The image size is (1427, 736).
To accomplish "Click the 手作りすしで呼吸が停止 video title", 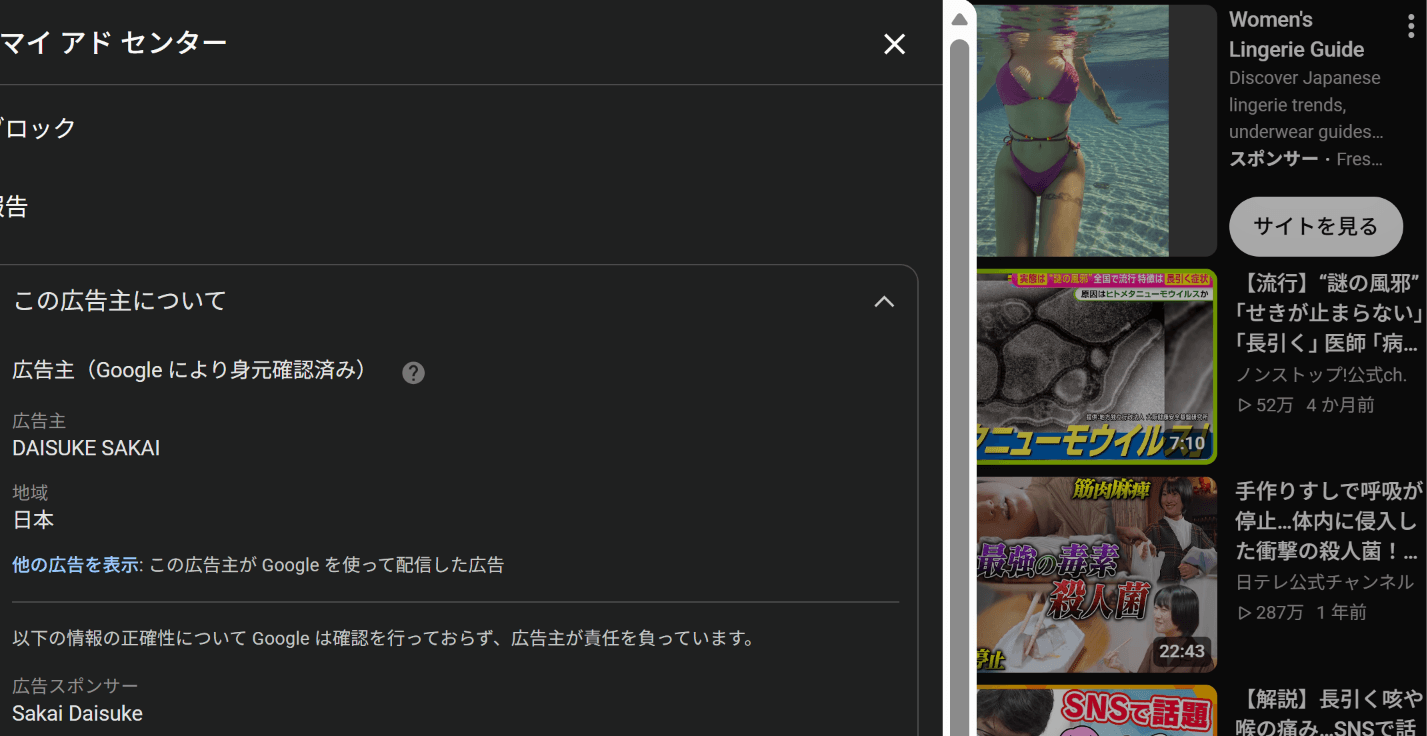I will coord(1329,521).
